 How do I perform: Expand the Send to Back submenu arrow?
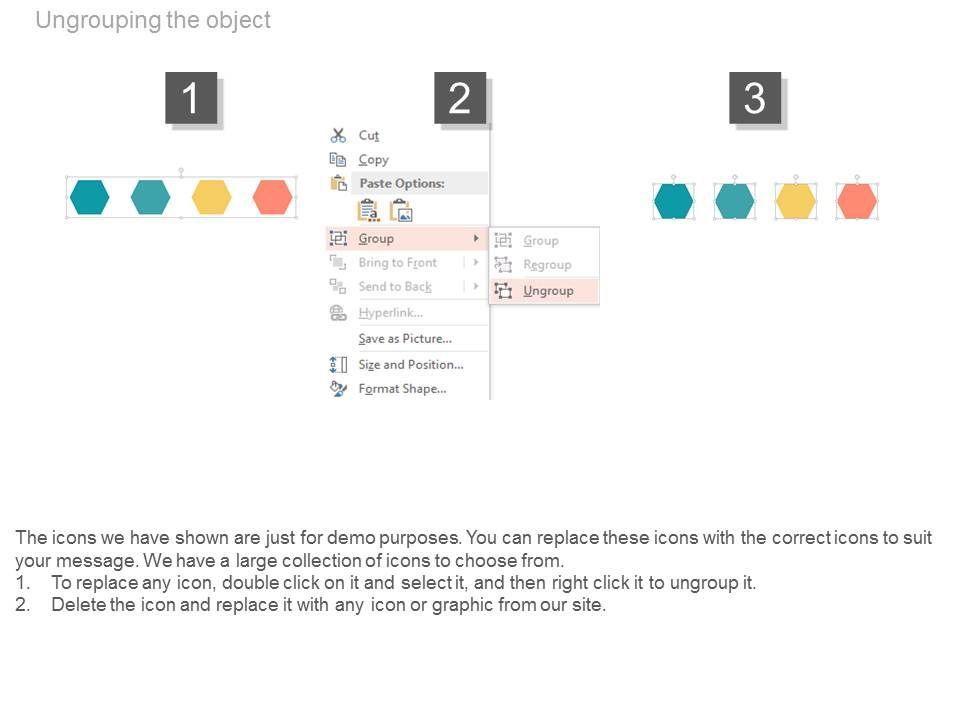(x=476, y=287)
